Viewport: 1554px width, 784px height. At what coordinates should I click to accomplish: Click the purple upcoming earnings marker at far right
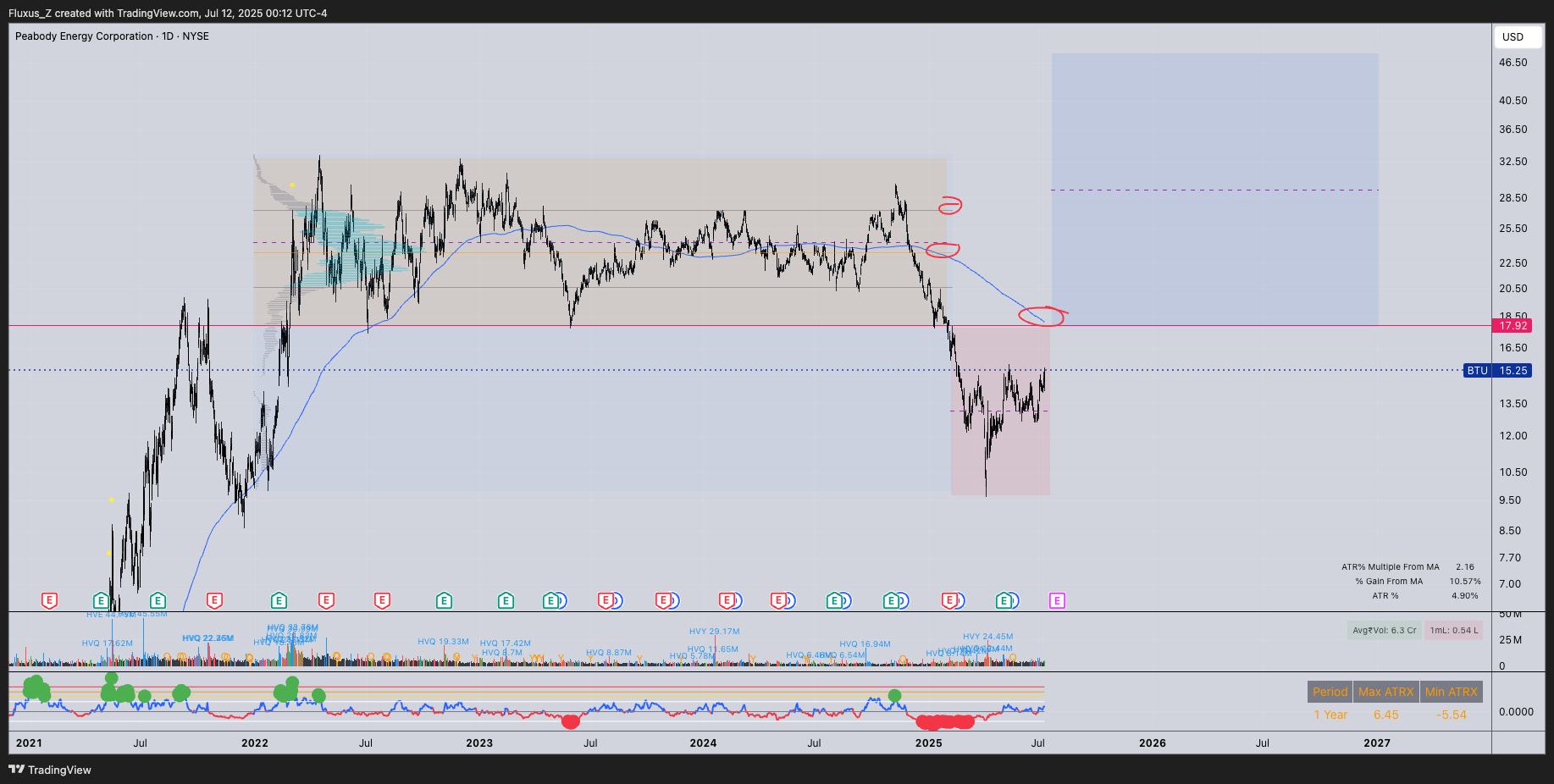click(1056, 600)
